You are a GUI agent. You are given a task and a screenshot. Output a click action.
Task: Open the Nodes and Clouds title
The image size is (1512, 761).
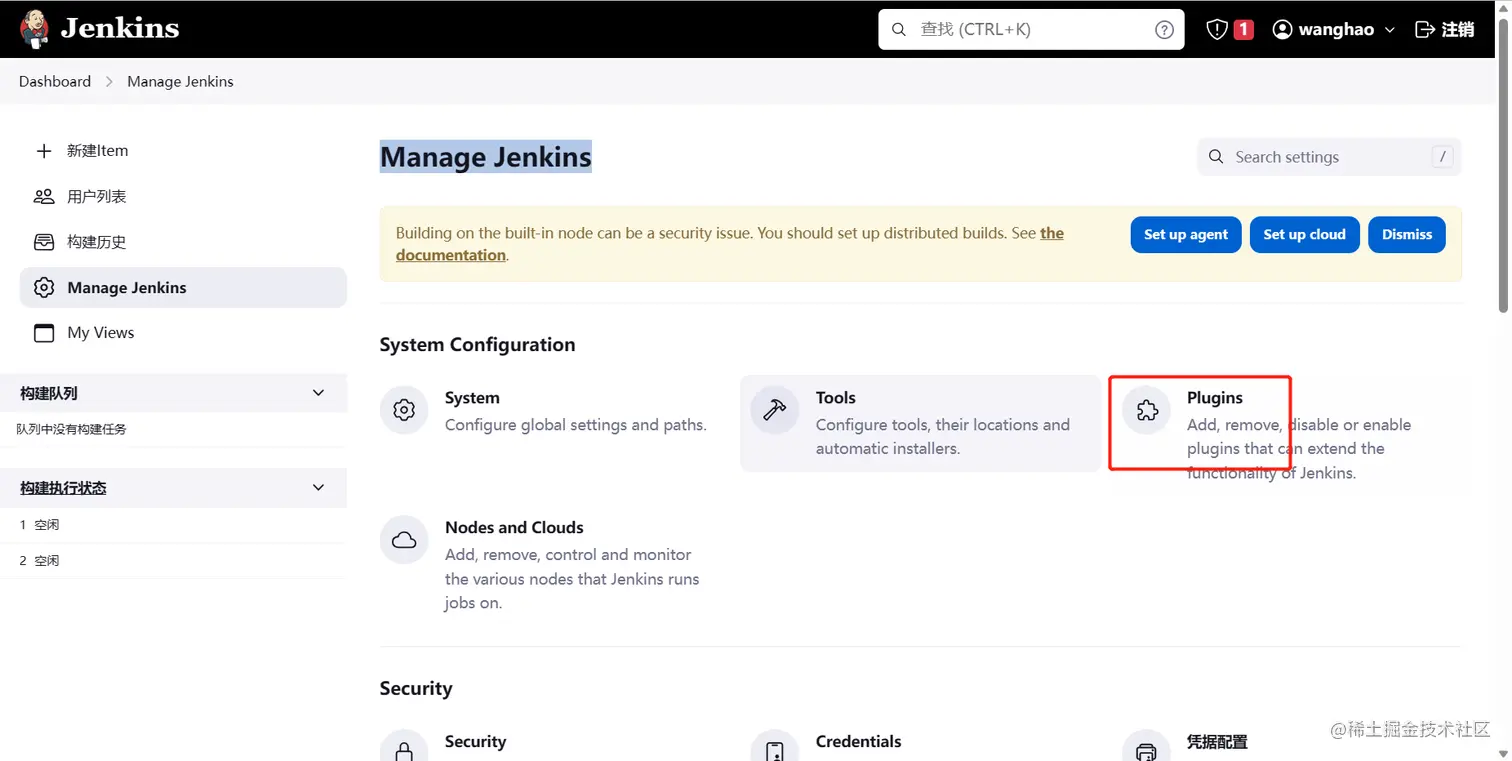coord(514,528)
